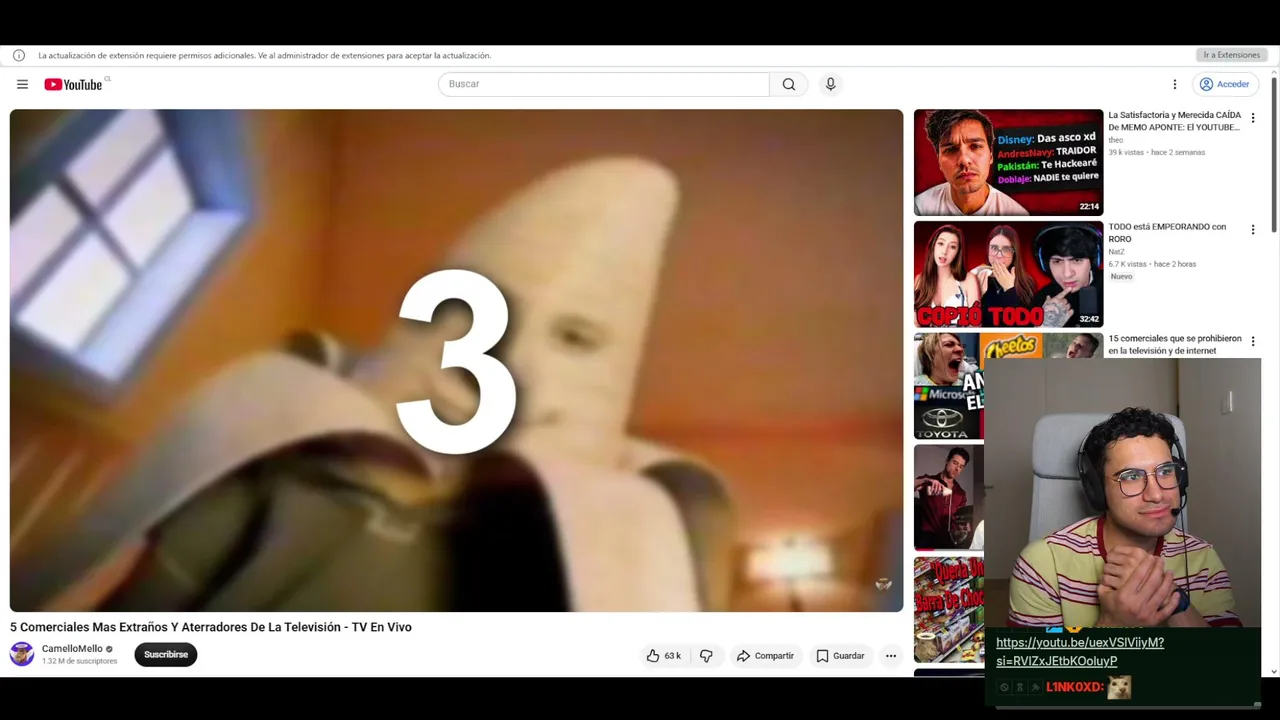The width and height of the screenshot is (1280, 720).
Task: Save the video with Guardar
Action: click(840, 656)
